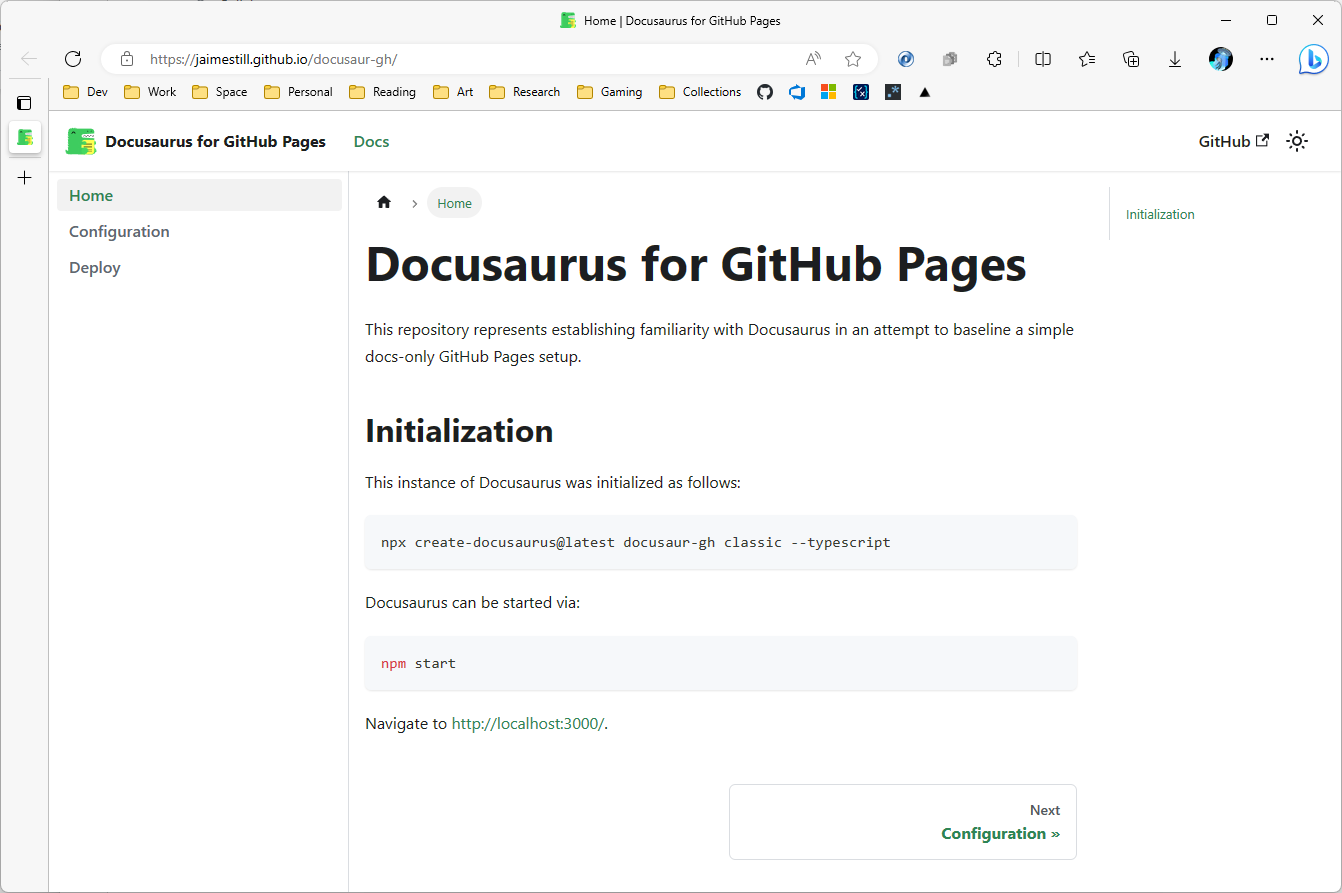
Task: Open the Bing Copilot sidebar icon
Action: tap(1313, 59)
